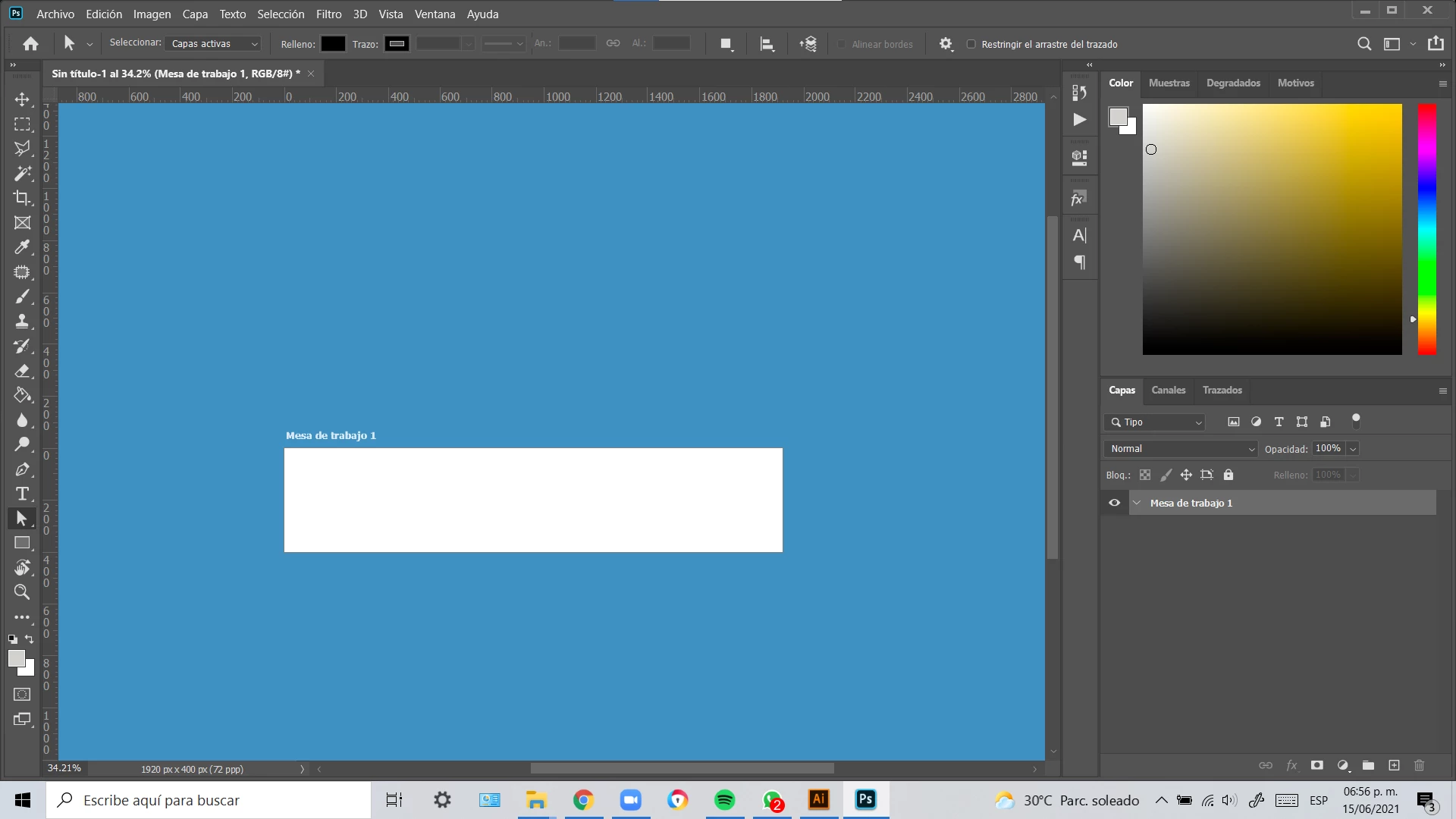Image resolution: width=1456 pixels, height=819 pixels.
Task: Enable Restringir el arrastre del trazado
Action: click(x=971, y=44)
